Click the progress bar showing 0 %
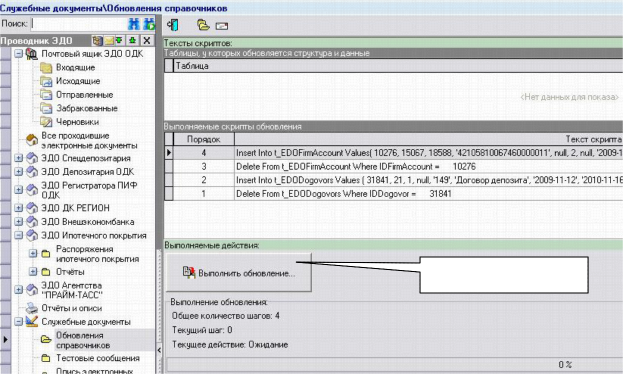 [x=395, y=364]
